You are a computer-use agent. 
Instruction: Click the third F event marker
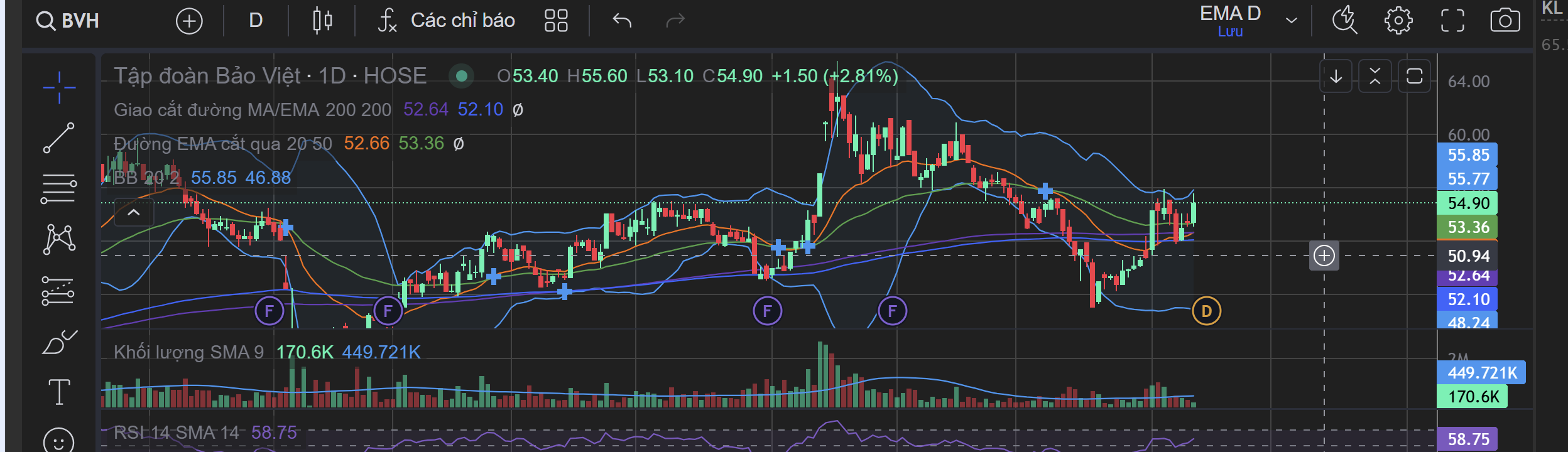coord(767,311)
